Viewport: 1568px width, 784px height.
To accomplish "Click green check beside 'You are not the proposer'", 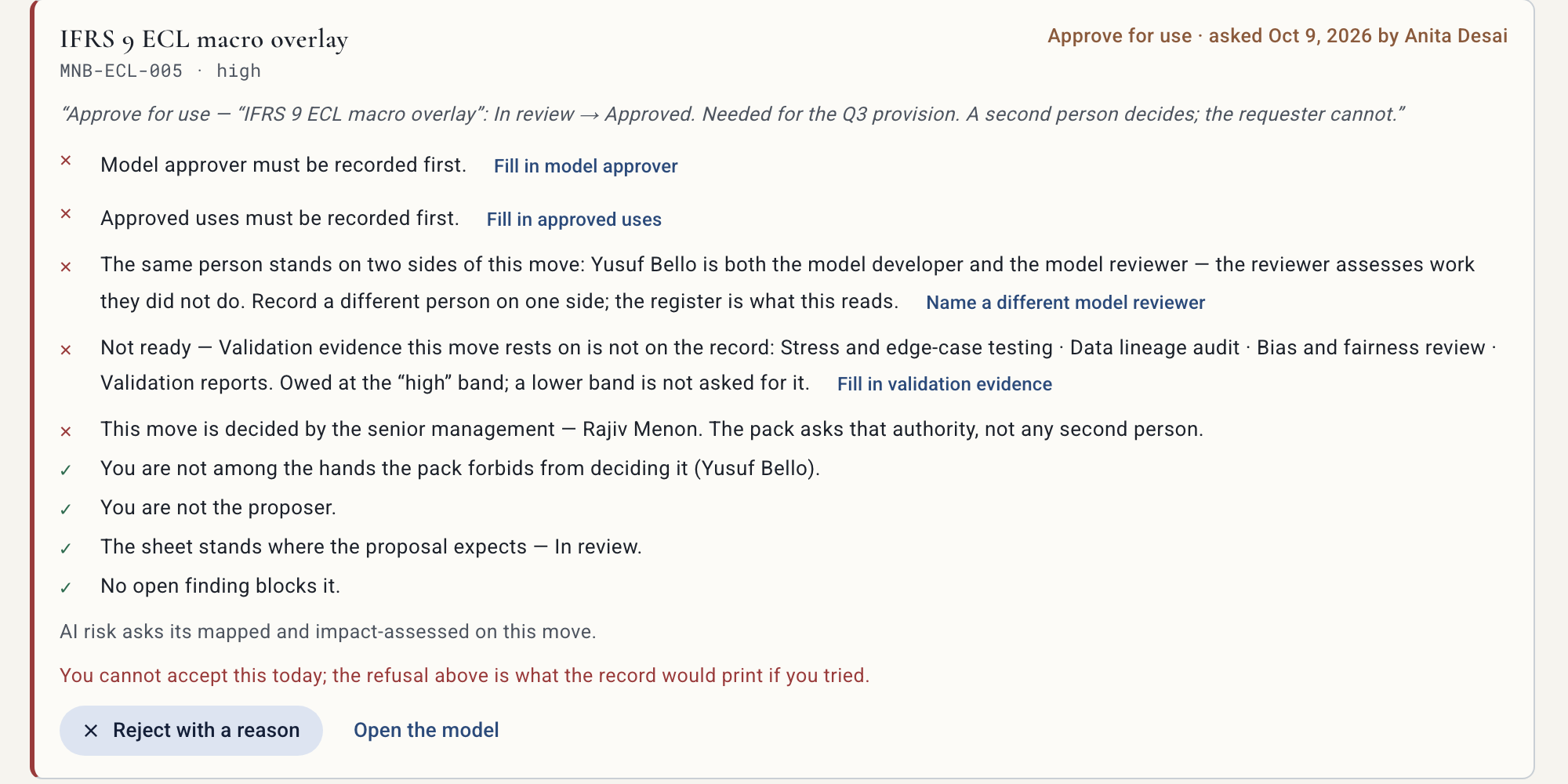I will (66, 510).
